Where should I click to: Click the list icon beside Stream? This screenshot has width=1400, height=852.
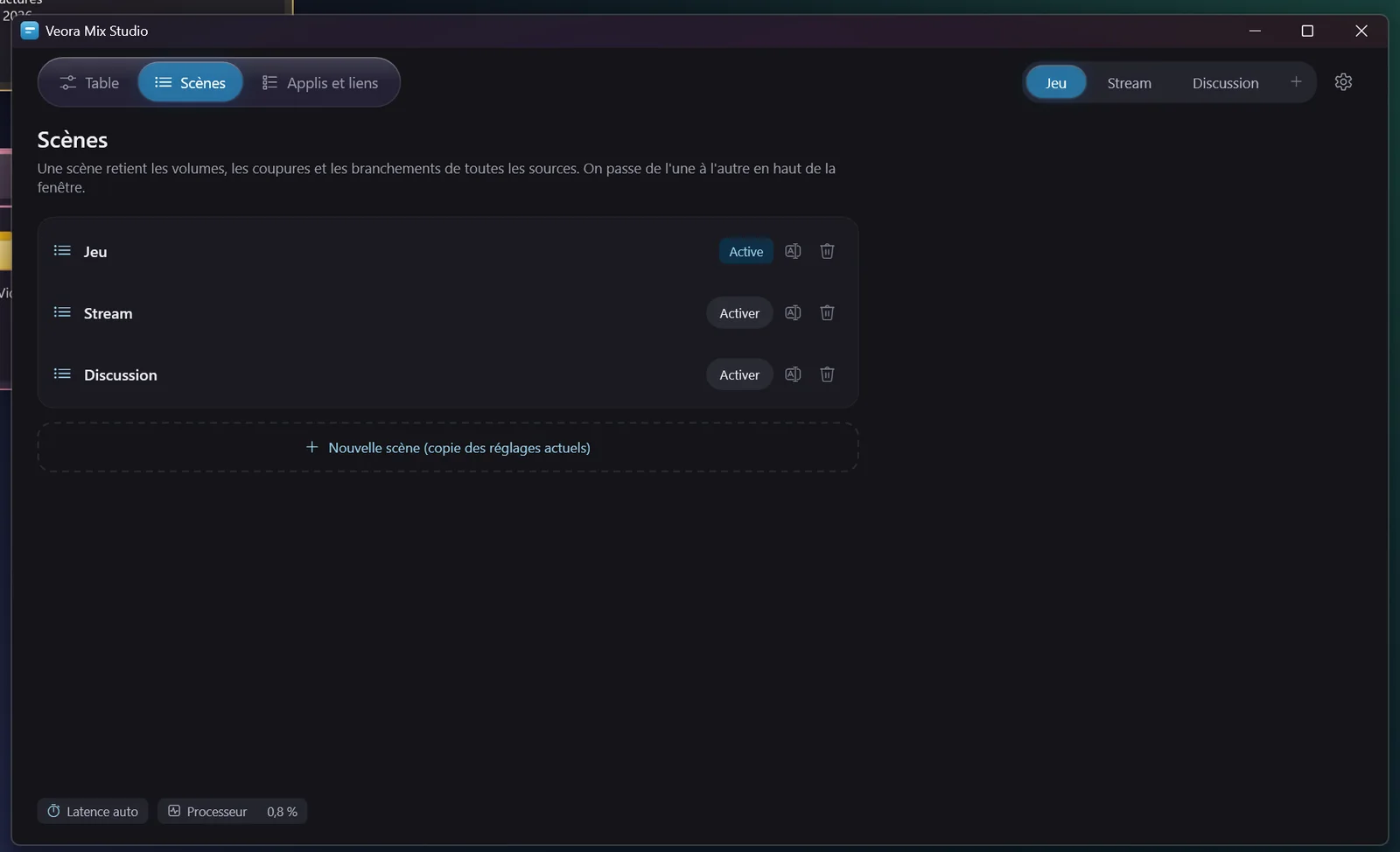(62, 312)
